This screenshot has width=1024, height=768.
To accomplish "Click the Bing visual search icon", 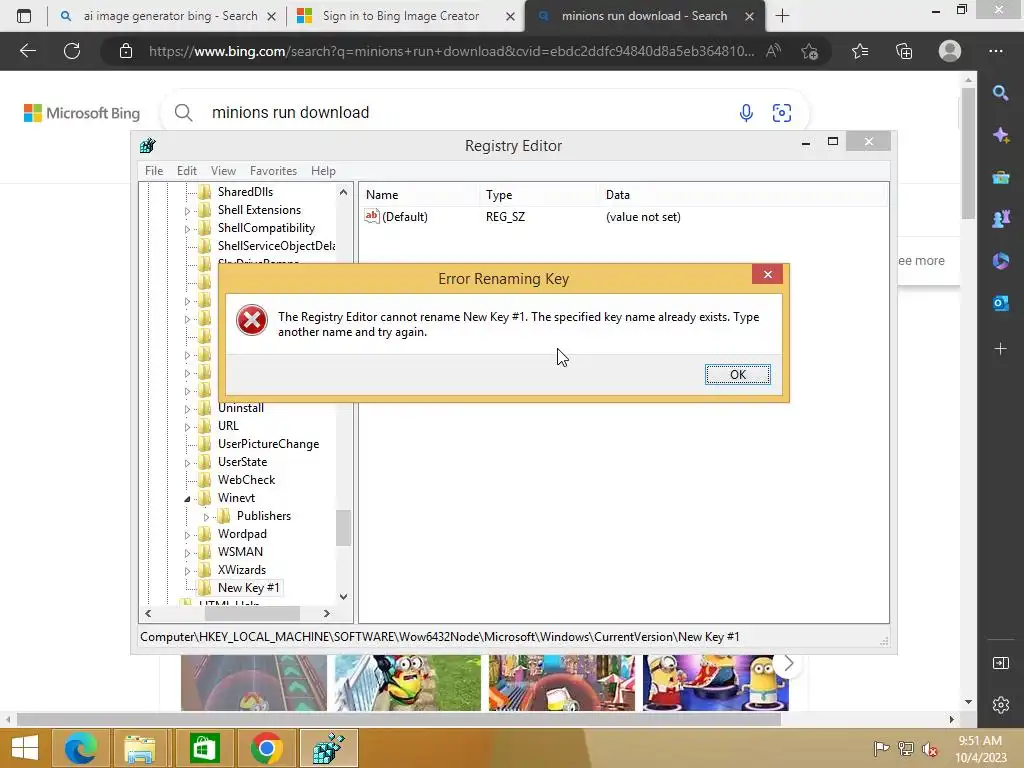I will coord(782,113).
